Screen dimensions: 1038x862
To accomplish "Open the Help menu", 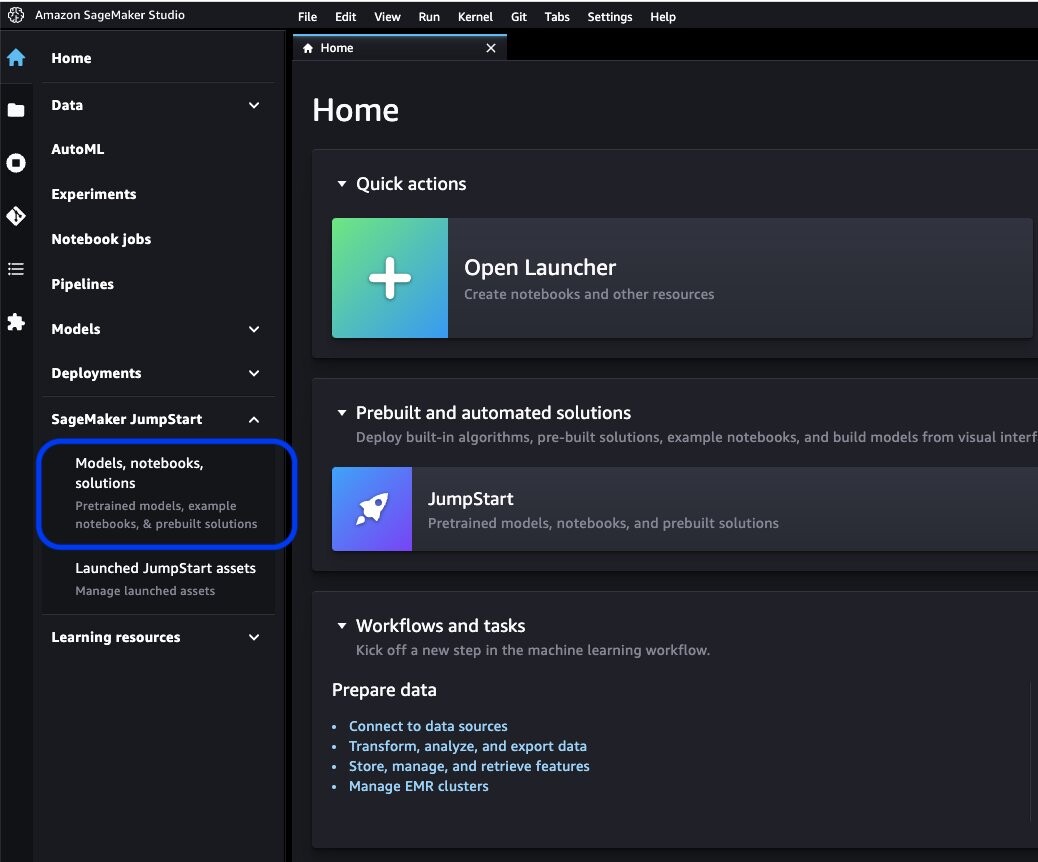I will pyautogui.click(x=663, y=17).
